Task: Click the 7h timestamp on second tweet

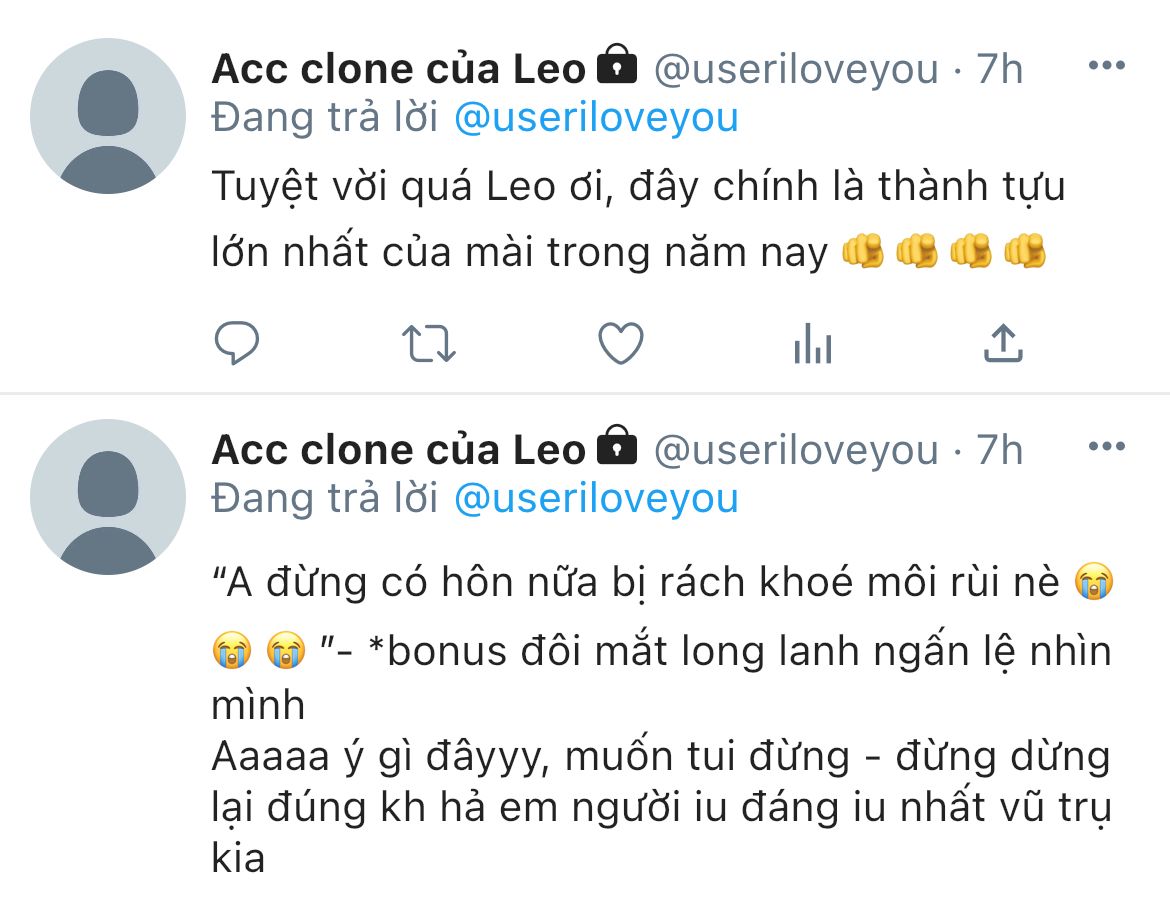Action: click(x=999, y=450)
